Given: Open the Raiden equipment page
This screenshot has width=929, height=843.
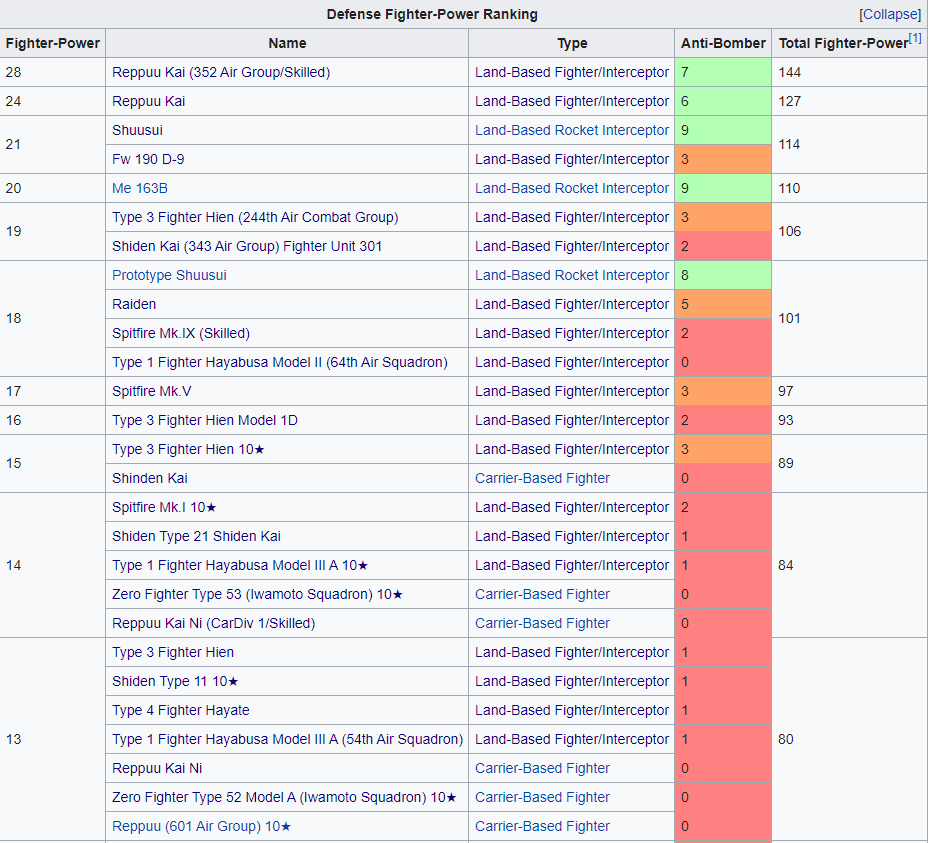Looking at the screenshot, I should (134, 304).
